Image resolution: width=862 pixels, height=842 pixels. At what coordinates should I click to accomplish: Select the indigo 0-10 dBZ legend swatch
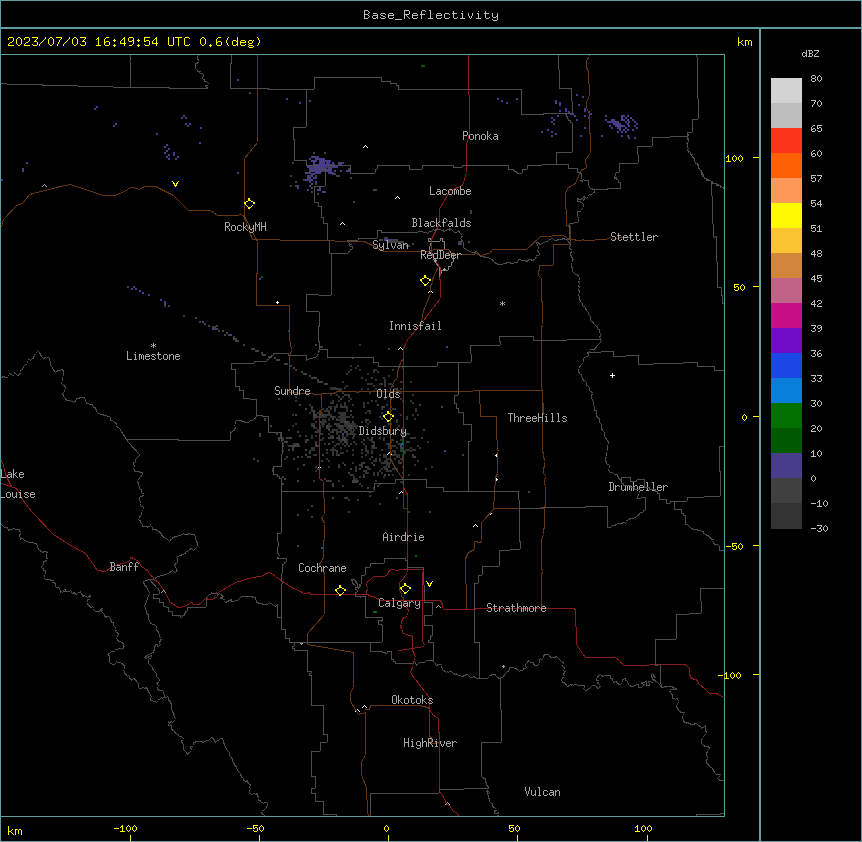click(786, 466)
